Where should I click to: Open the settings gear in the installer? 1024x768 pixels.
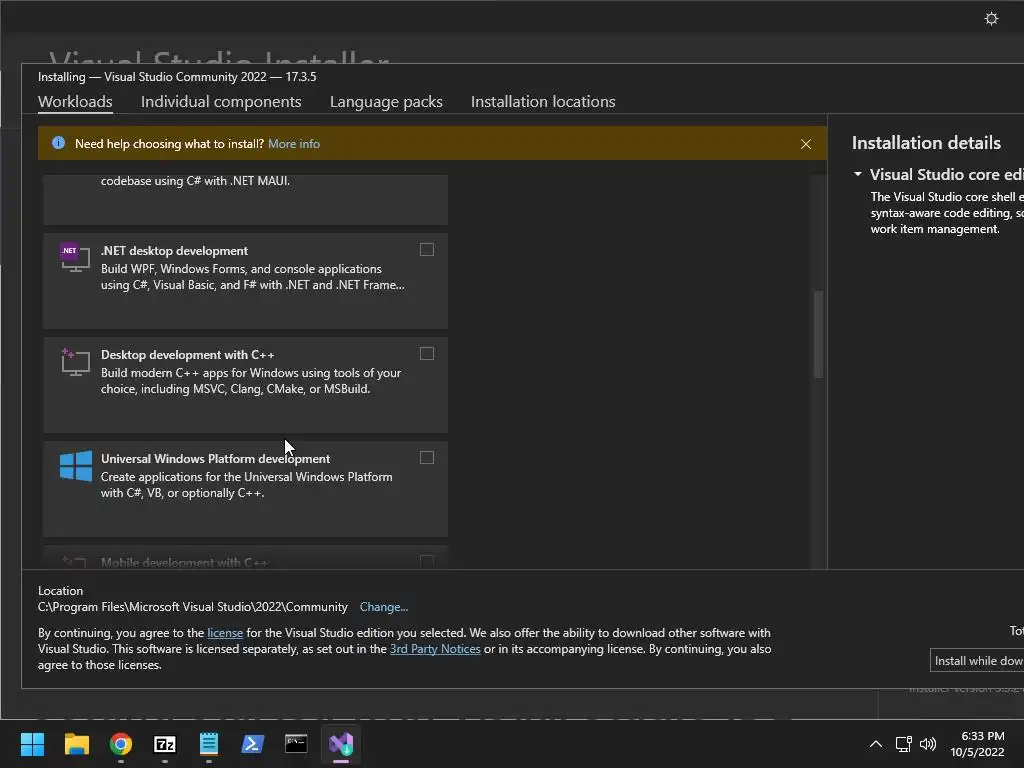coord(991,19)
